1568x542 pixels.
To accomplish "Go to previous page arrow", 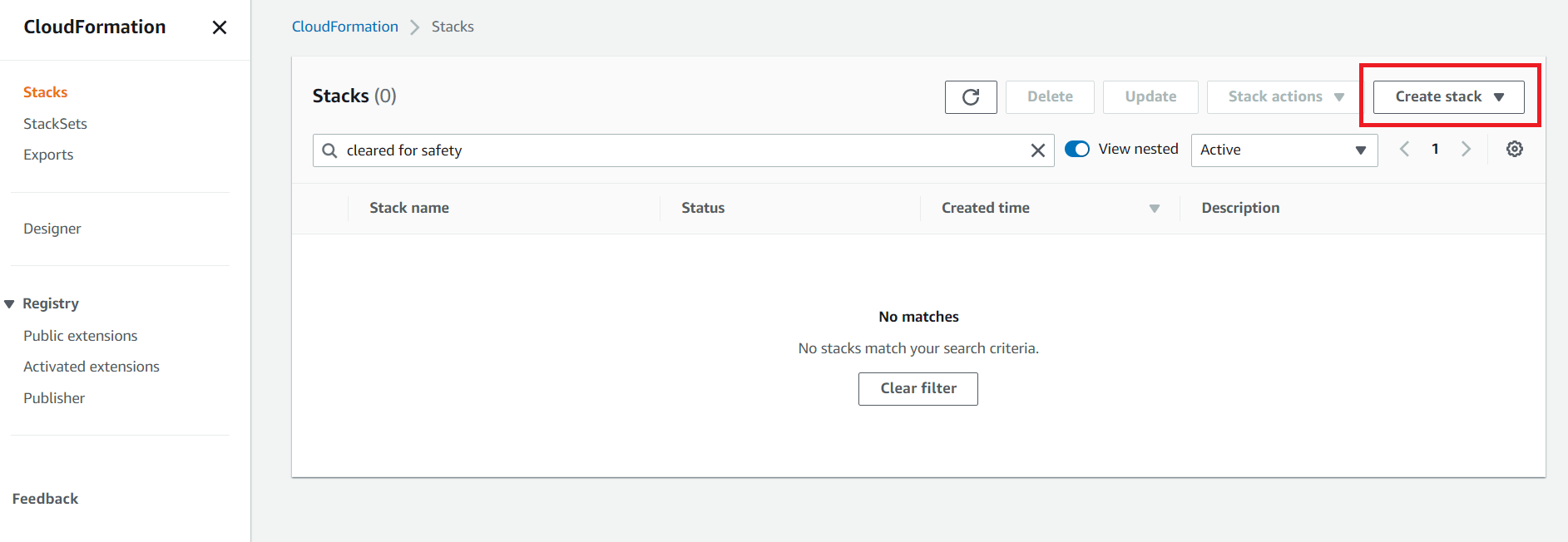I will tap(1404, 150).
